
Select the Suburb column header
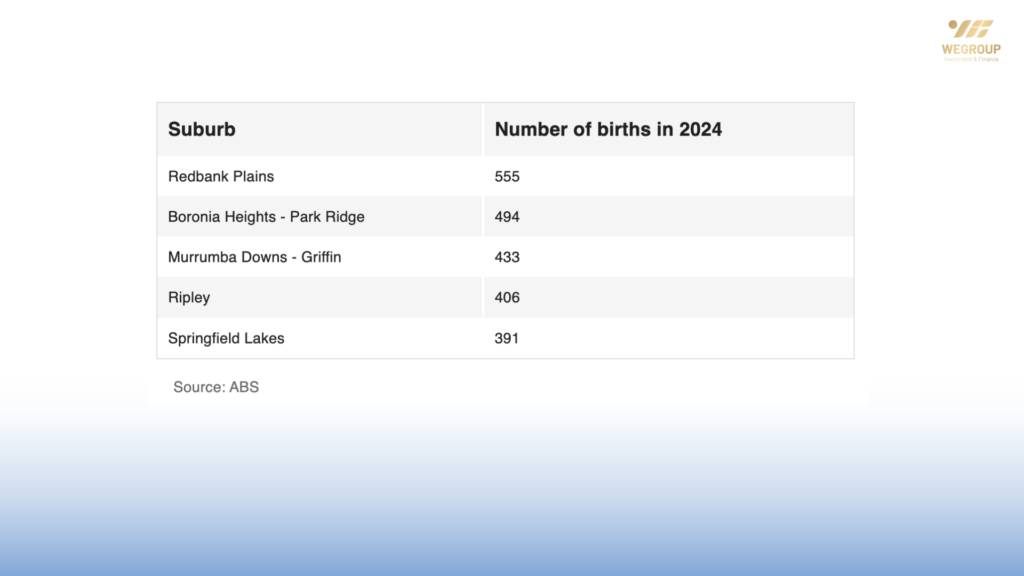click(x=202, y=129)
